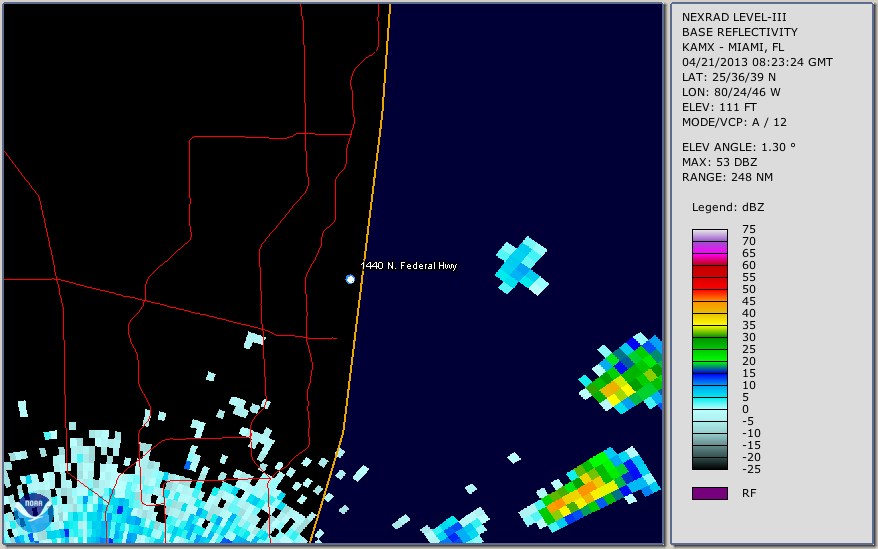This screenshot has width=878, height=549.
Task: Click the 'Legend: dBZ' heading
Action: coord(727,207)
